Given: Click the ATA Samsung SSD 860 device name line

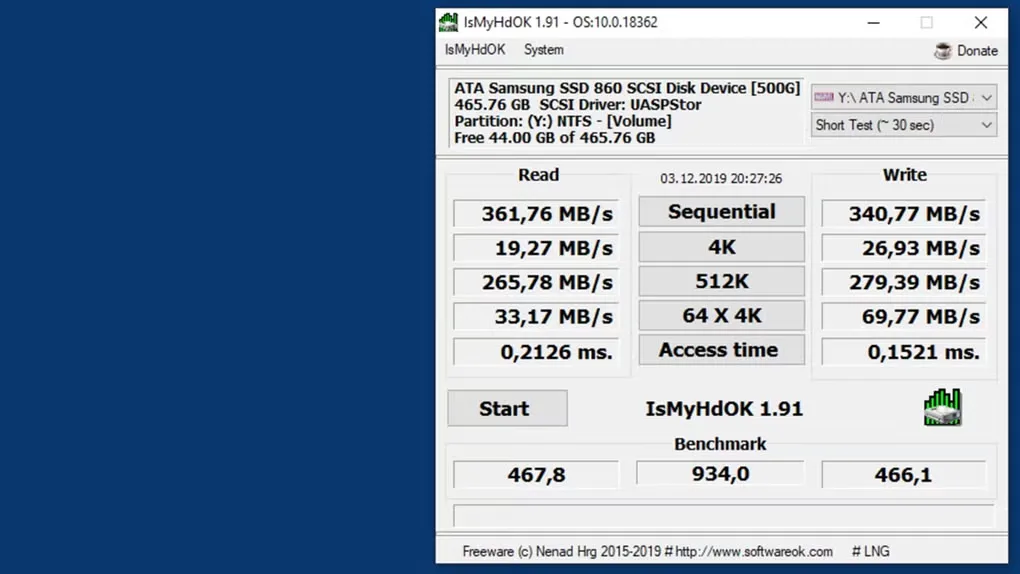Looking at the screenshot, I should (627, 88).
